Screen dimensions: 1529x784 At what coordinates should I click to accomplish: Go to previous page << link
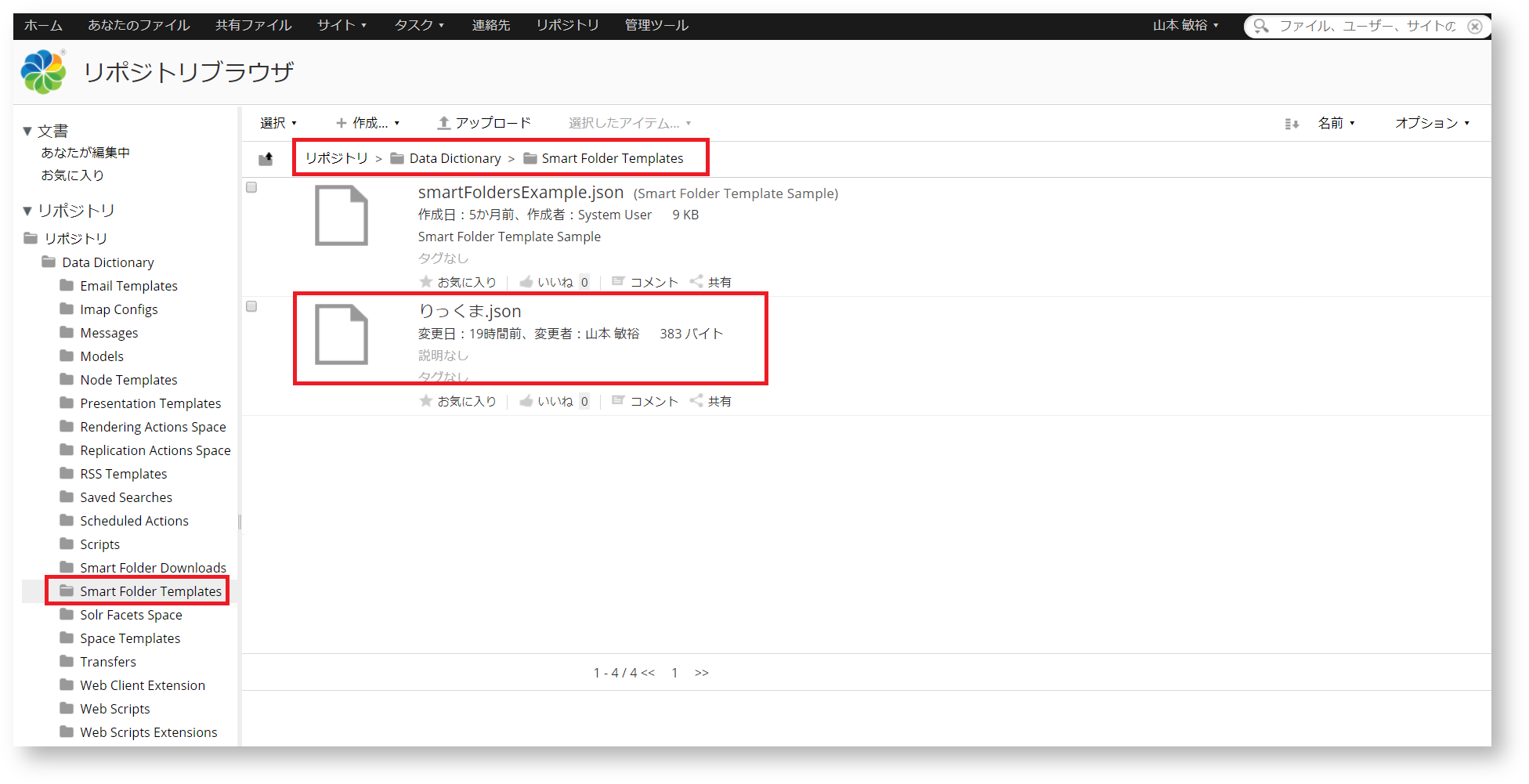click(648, 673)
